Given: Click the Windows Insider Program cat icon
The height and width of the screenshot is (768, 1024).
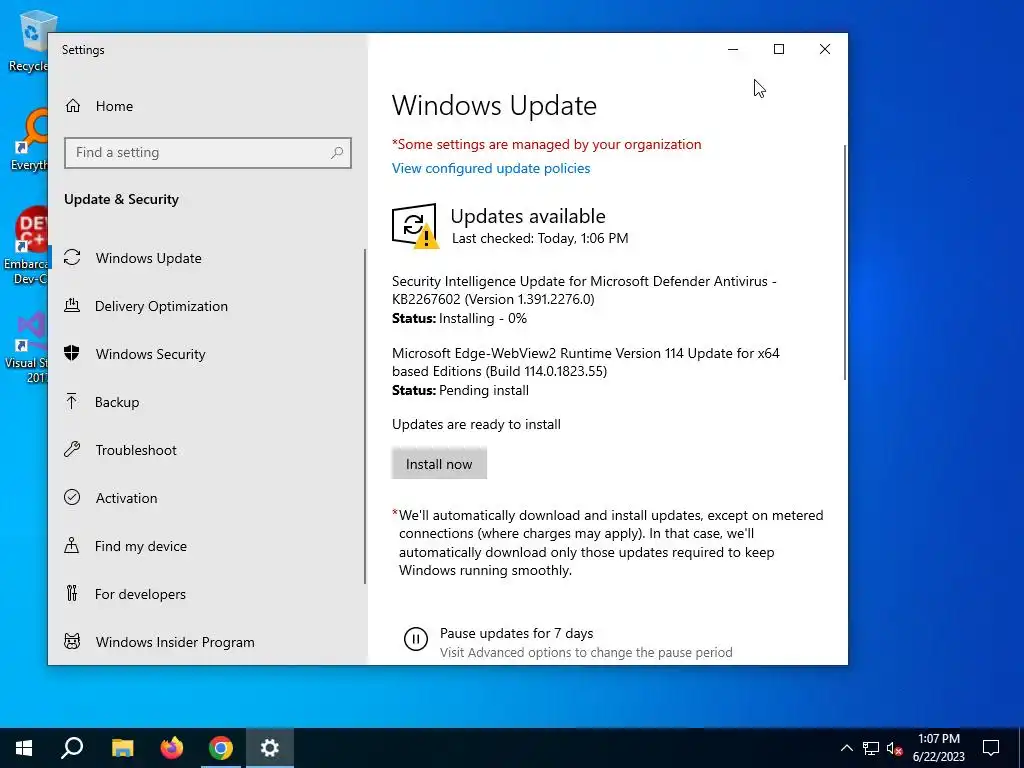Looking at the screenshot, I should 72,641.
